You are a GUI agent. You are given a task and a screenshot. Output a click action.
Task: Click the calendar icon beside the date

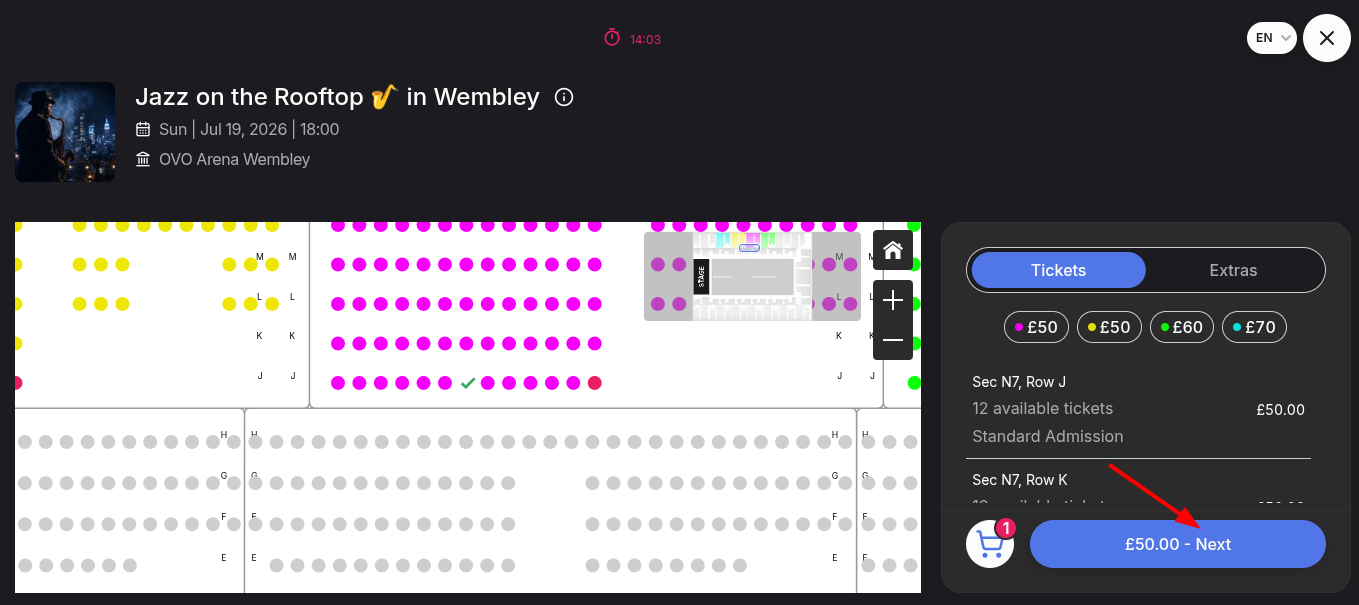click(x=143, y=129)
